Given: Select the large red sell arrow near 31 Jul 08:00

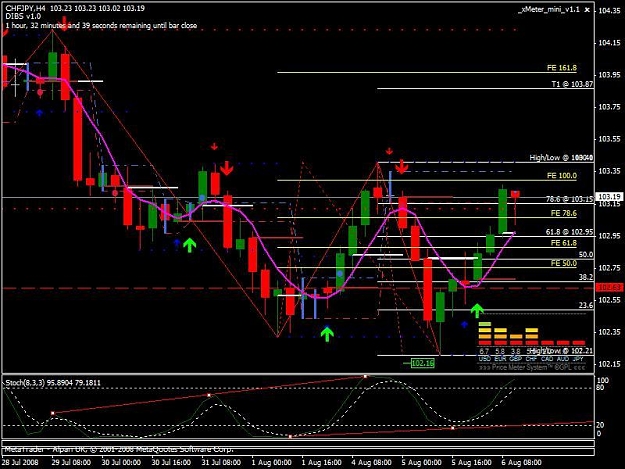Looking at the screenshot, I should coord(226,169).
